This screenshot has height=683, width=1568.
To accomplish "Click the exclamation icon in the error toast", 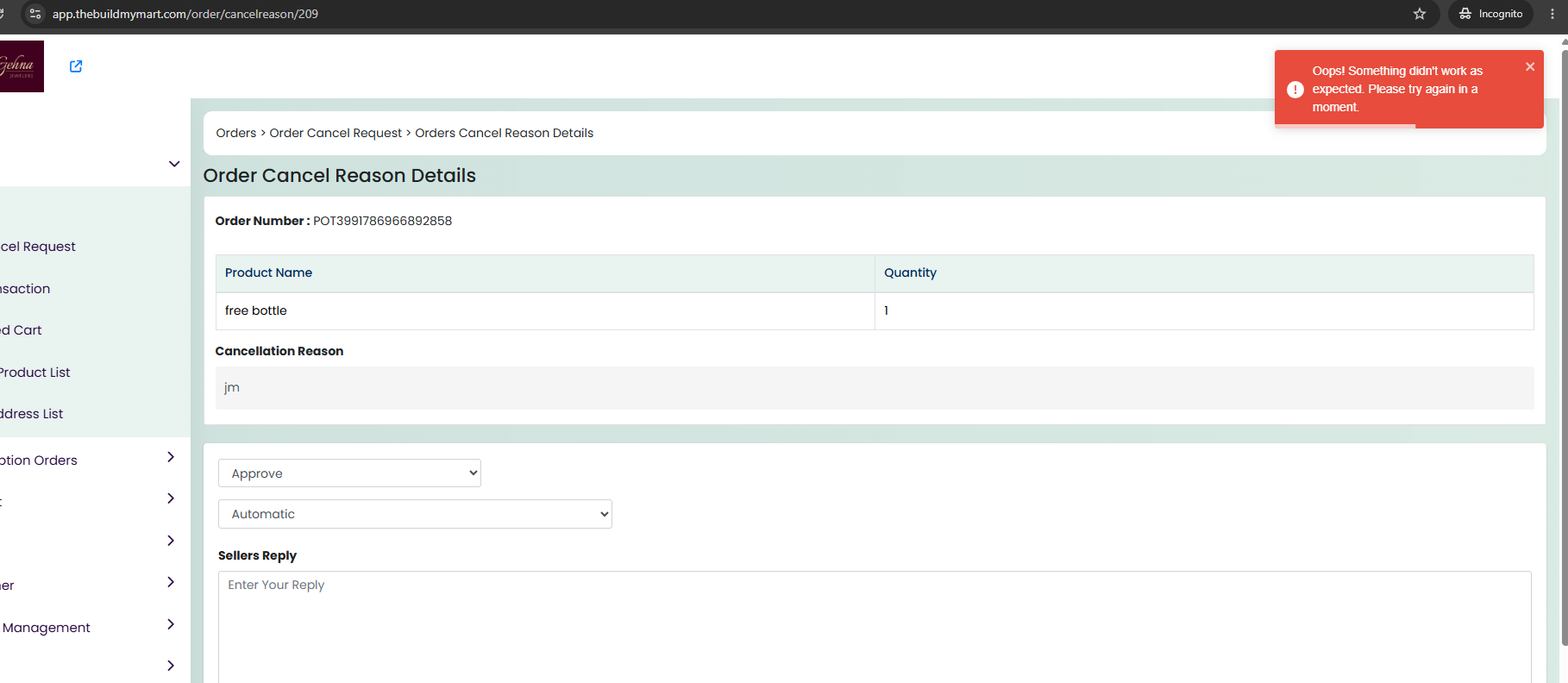I will (x=1295, y=90).
